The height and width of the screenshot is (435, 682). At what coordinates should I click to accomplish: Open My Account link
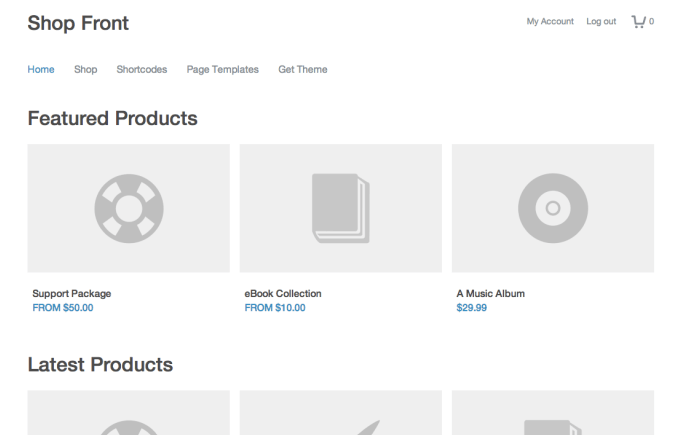click(x=550, y=21)
